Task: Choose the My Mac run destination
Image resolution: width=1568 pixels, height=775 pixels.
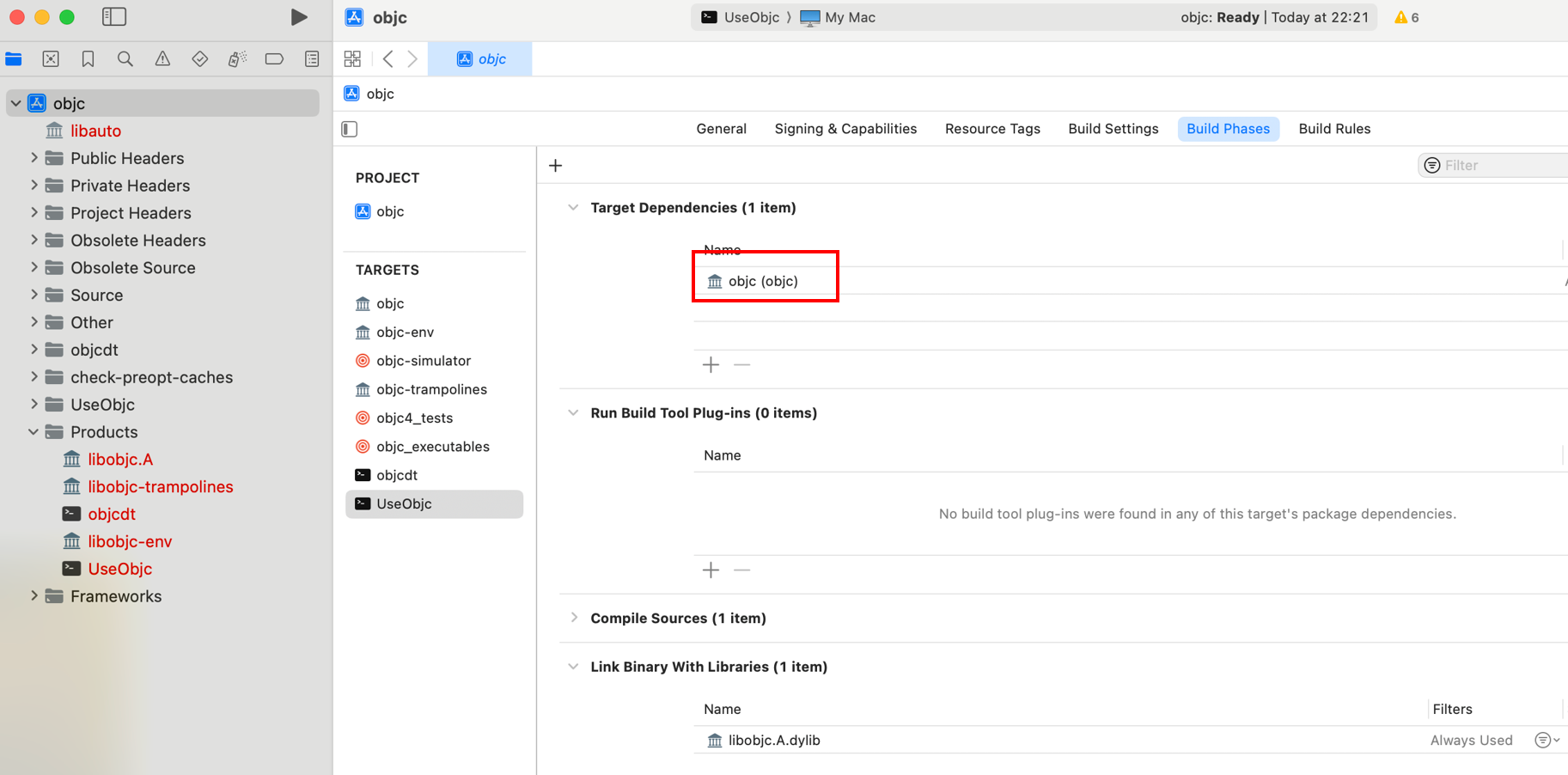Action: point(838,17)
